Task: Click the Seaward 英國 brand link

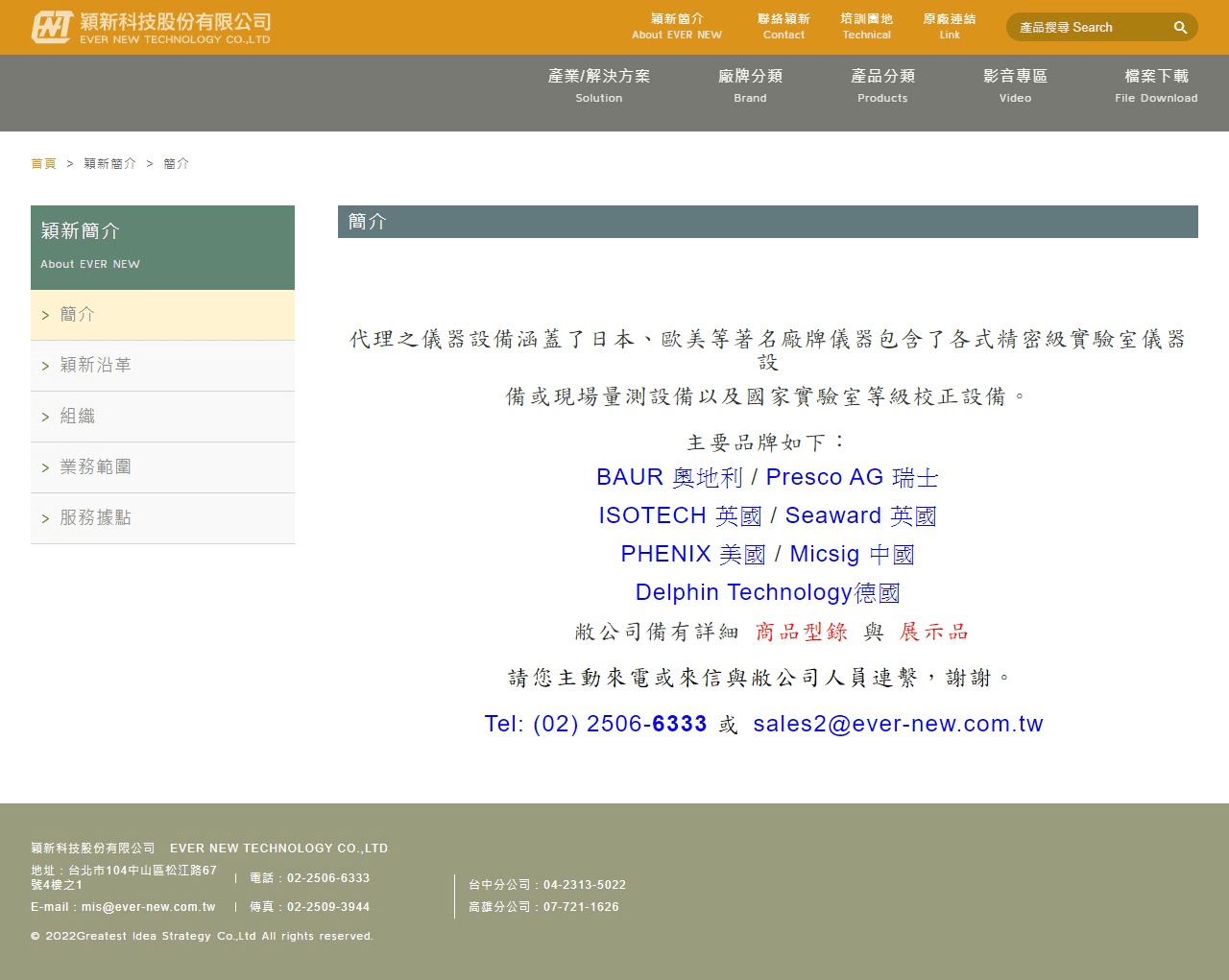Action: pyautogui.click(x=860, y=515)
